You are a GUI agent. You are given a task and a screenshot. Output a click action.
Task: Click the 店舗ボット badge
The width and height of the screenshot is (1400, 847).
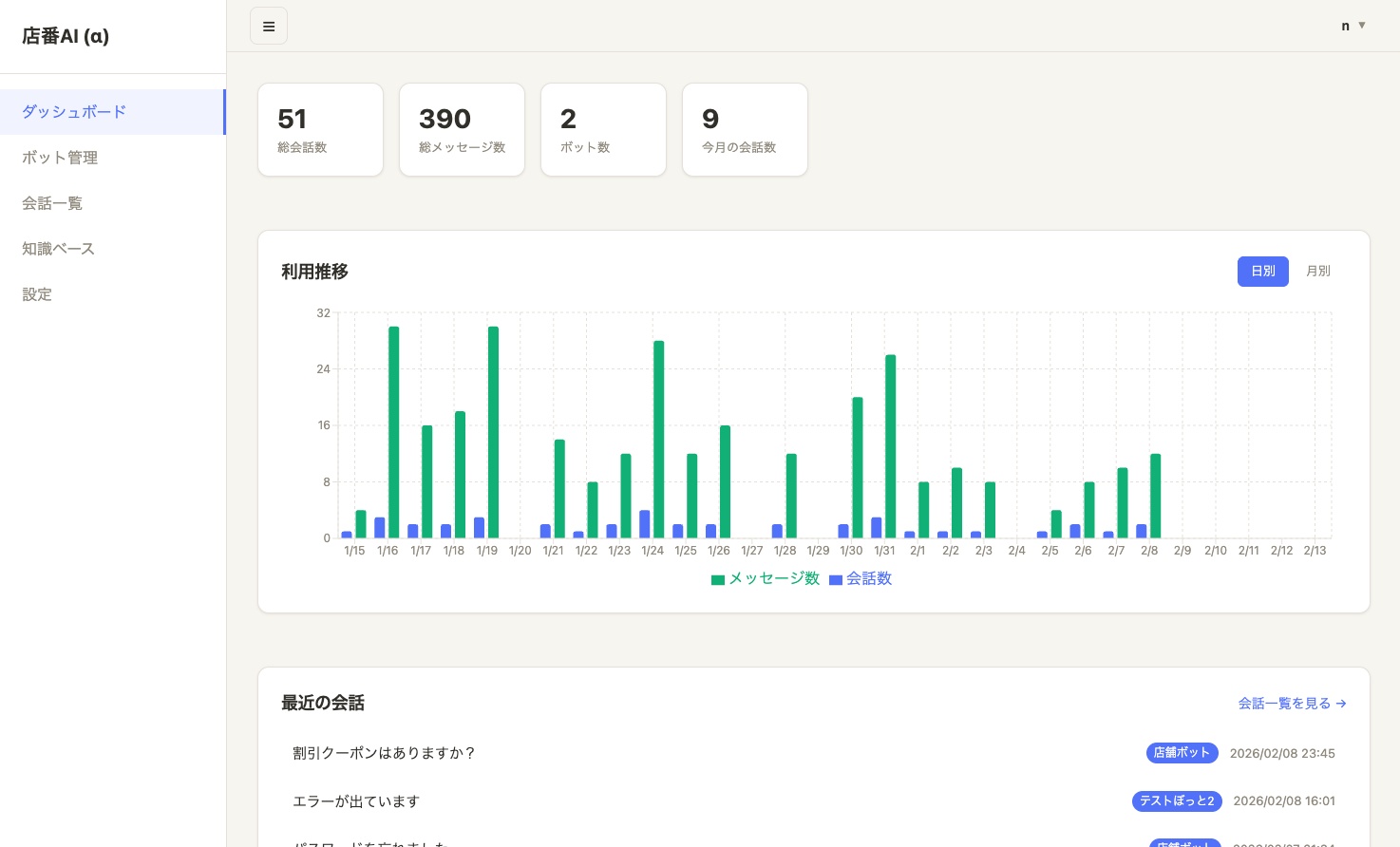(x=1181, y=752)
